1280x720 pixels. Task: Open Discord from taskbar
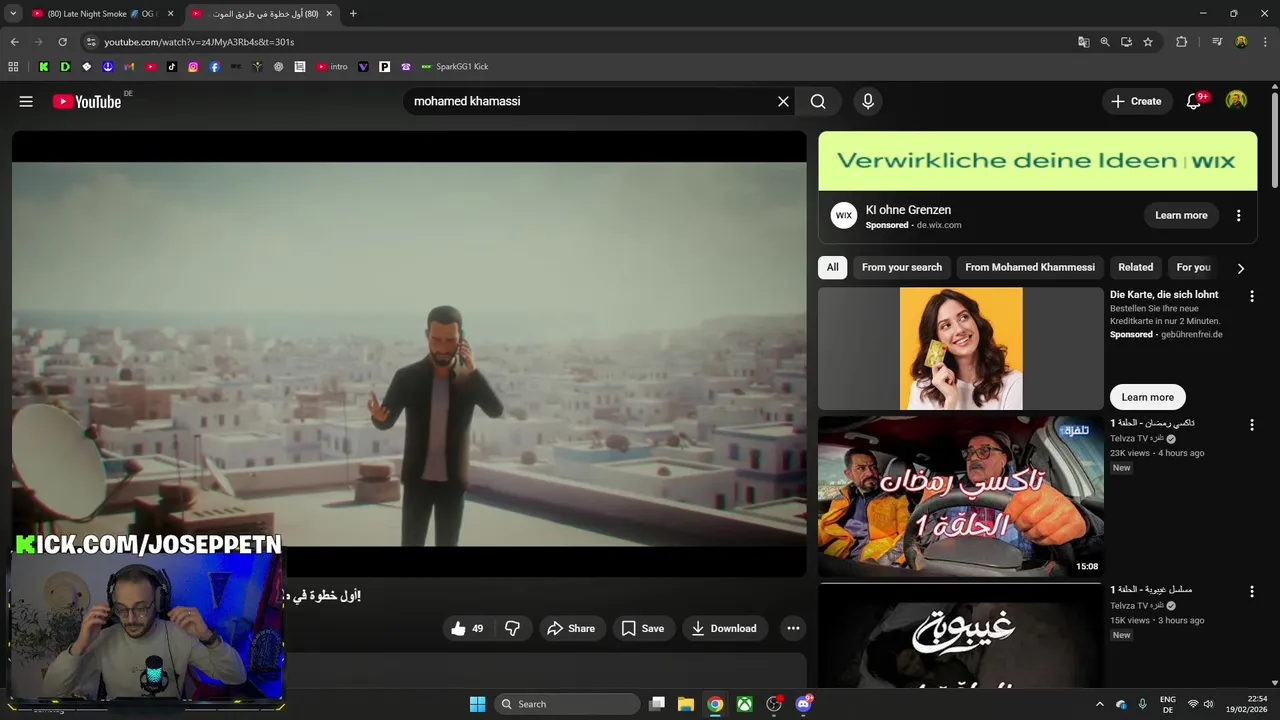coord(803,704)
